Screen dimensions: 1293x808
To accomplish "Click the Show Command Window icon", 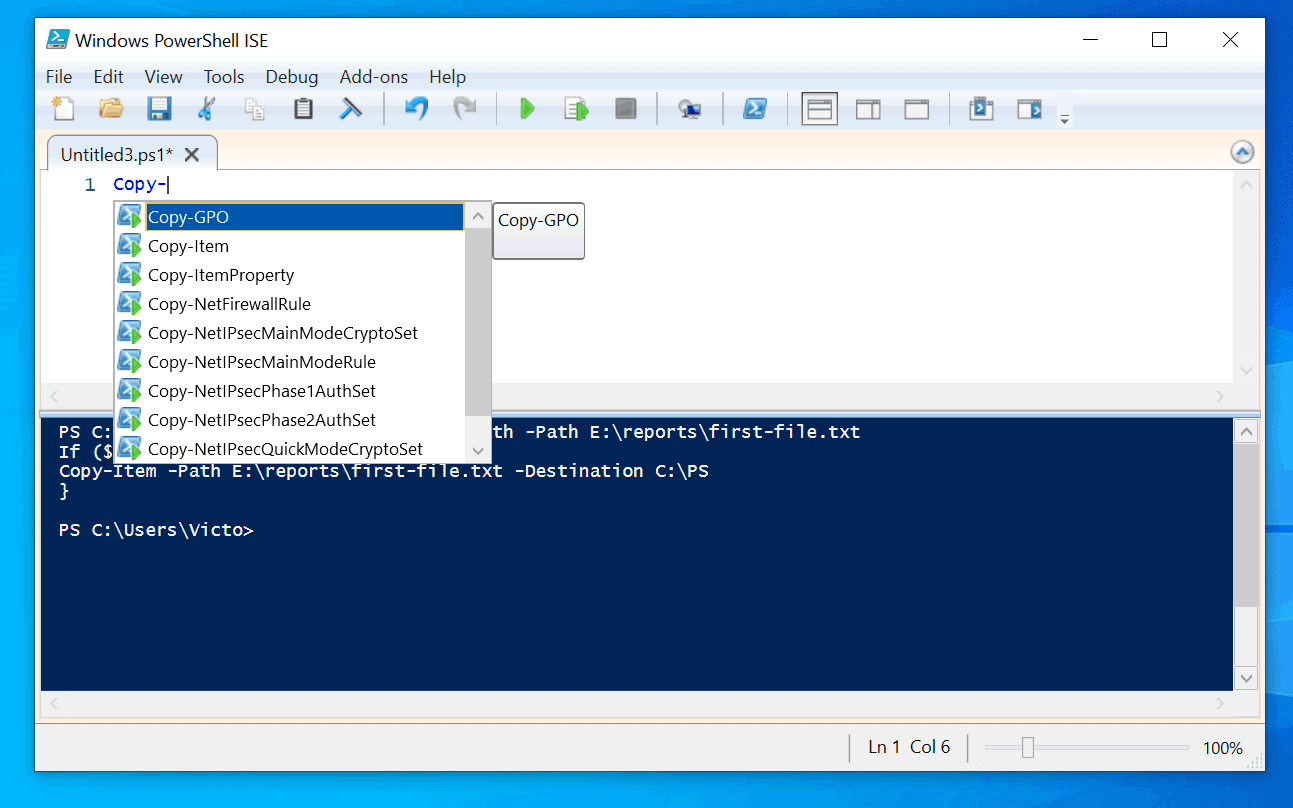I will point(981,108).
